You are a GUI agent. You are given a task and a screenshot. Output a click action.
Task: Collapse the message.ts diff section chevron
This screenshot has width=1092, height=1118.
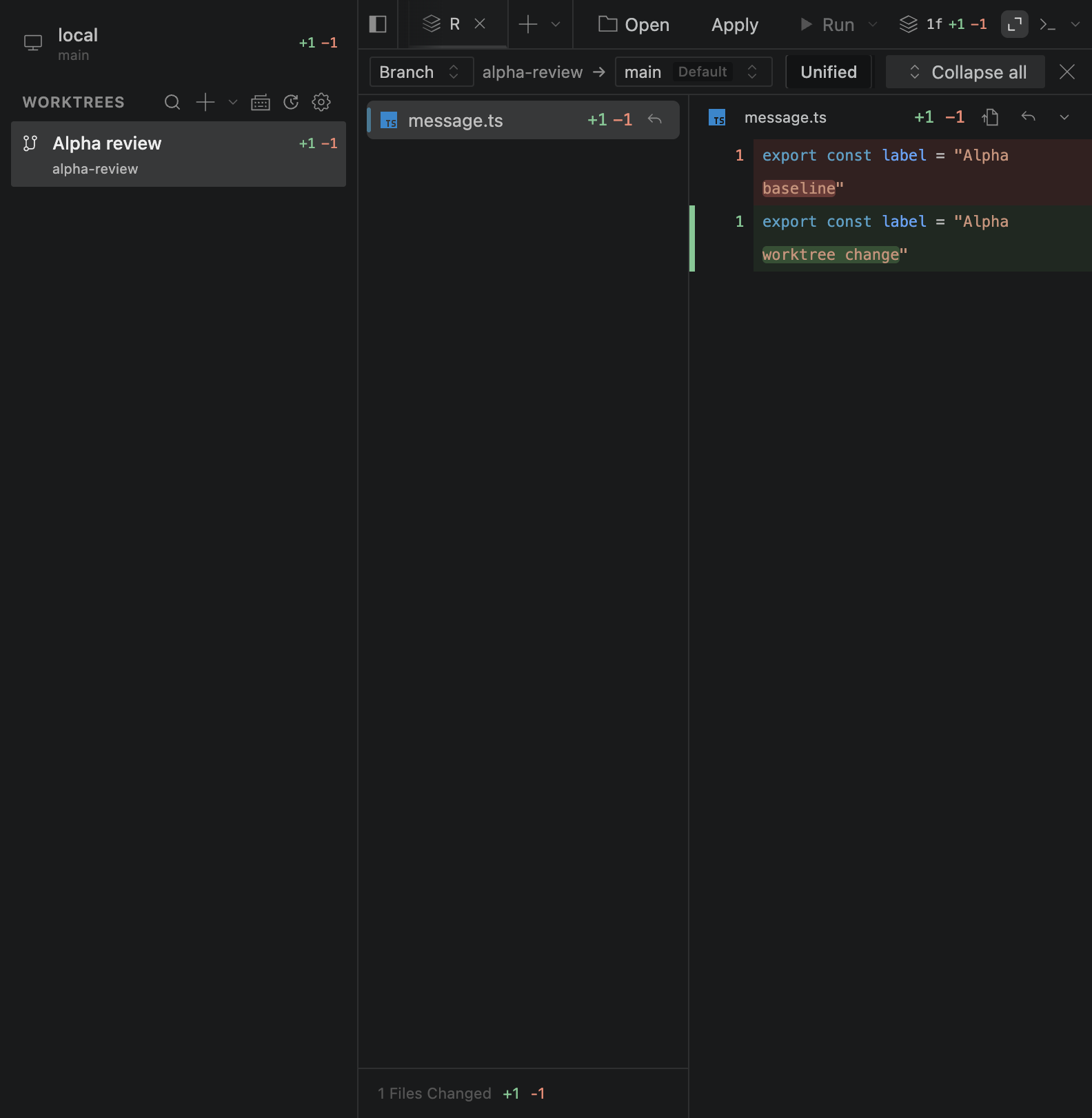point(1064,117)
